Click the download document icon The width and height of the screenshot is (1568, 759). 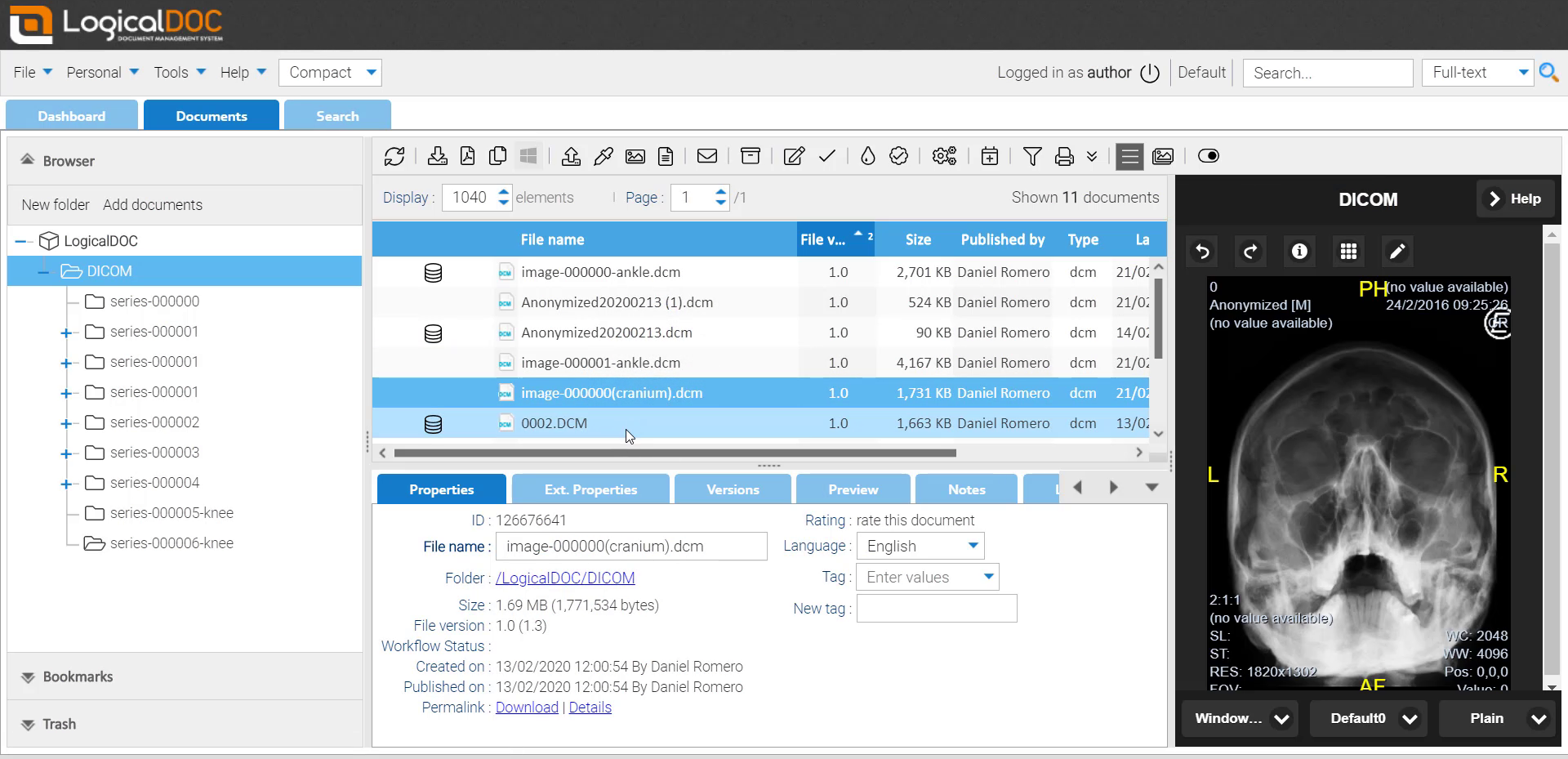point(437,156)
